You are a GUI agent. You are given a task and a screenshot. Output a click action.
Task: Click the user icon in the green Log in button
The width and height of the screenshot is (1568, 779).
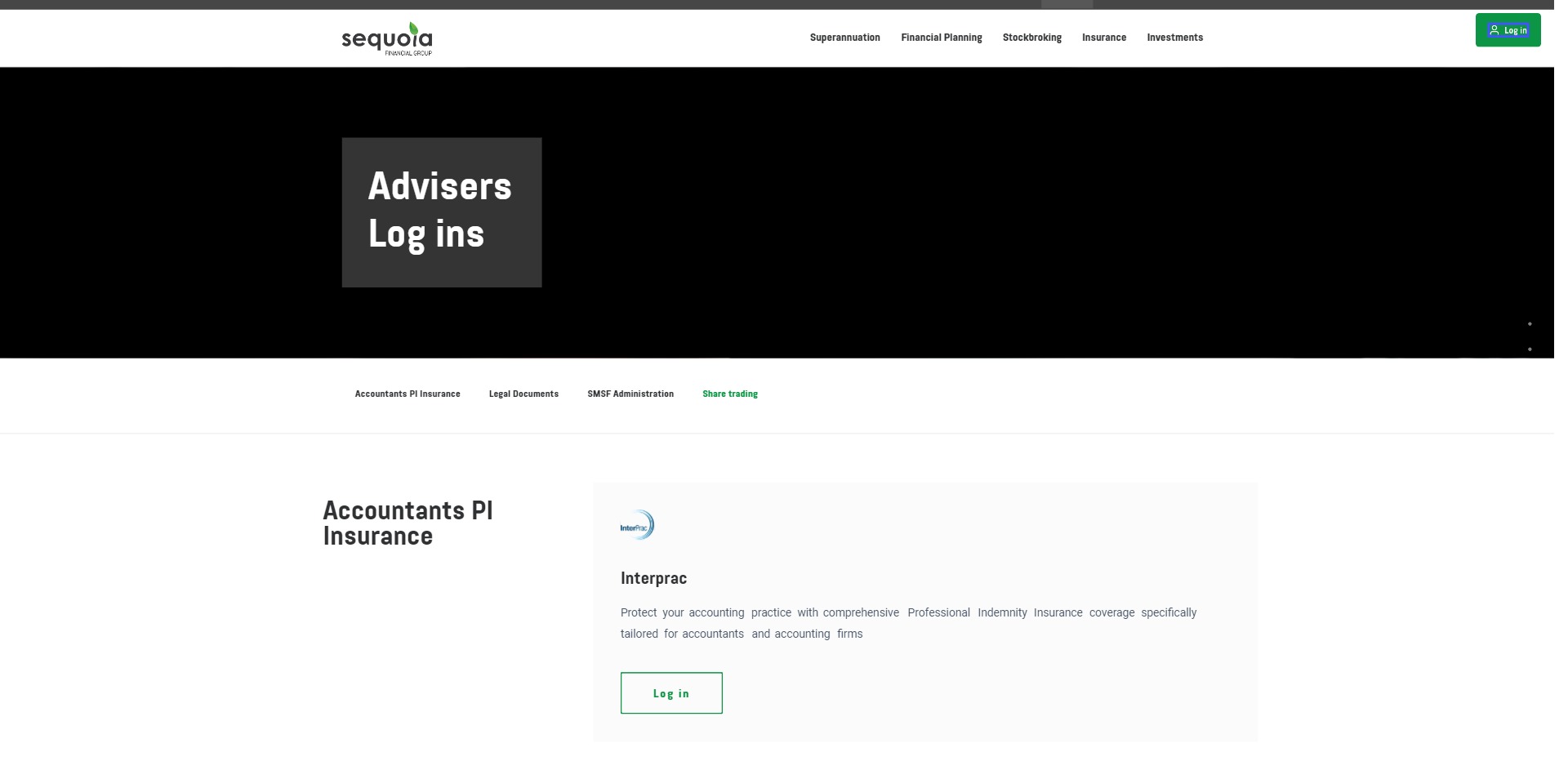click(x=1494, y=30)
